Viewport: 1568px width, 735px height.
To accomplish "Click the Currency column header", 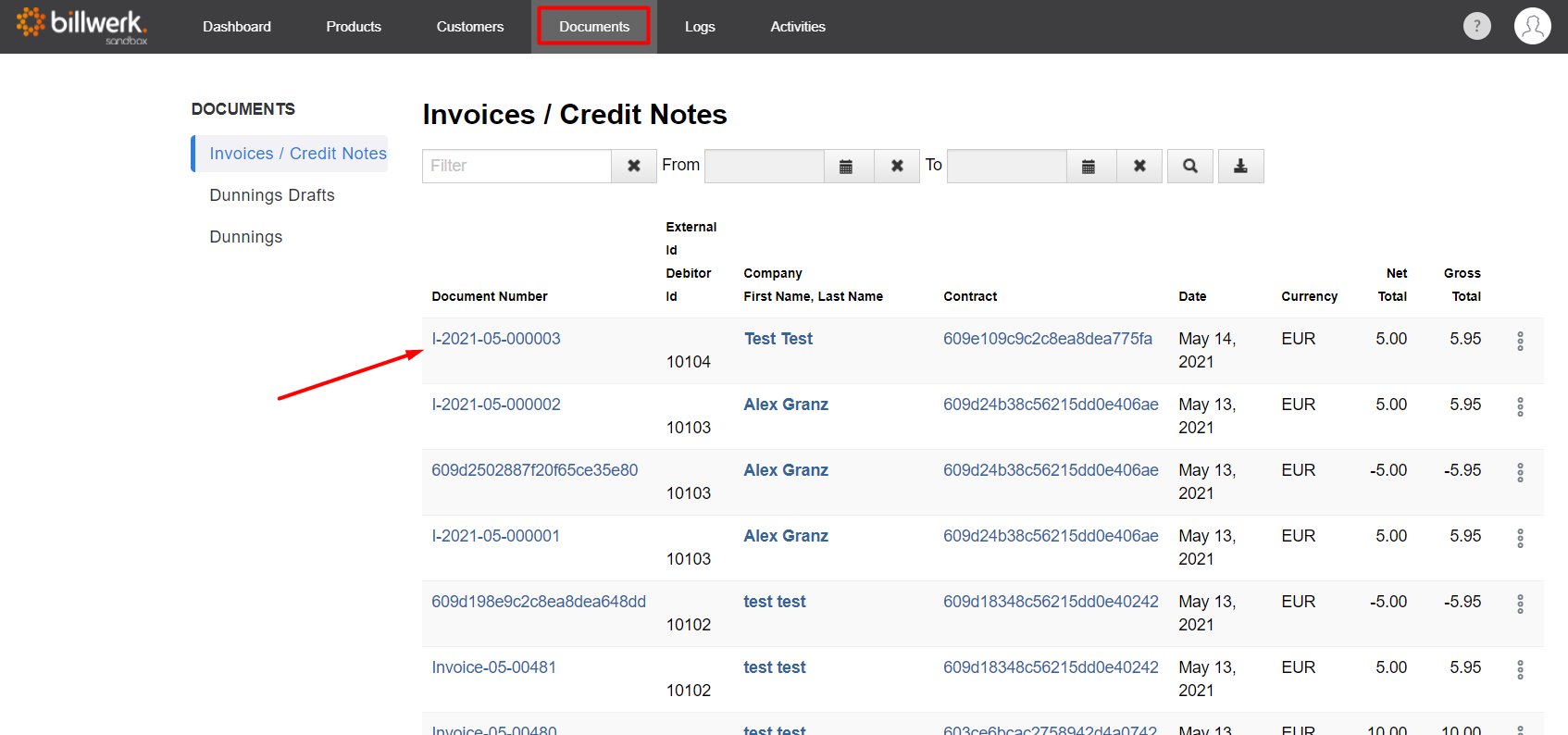I will (1309, 296).
